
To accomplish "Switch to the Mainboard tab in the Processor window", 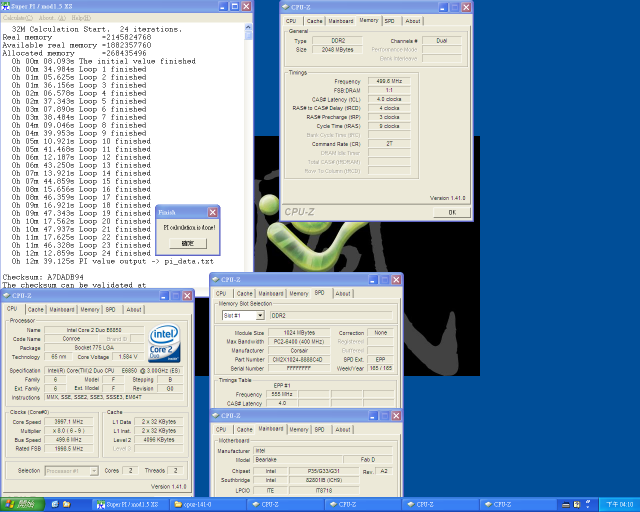I will point(62,309).
